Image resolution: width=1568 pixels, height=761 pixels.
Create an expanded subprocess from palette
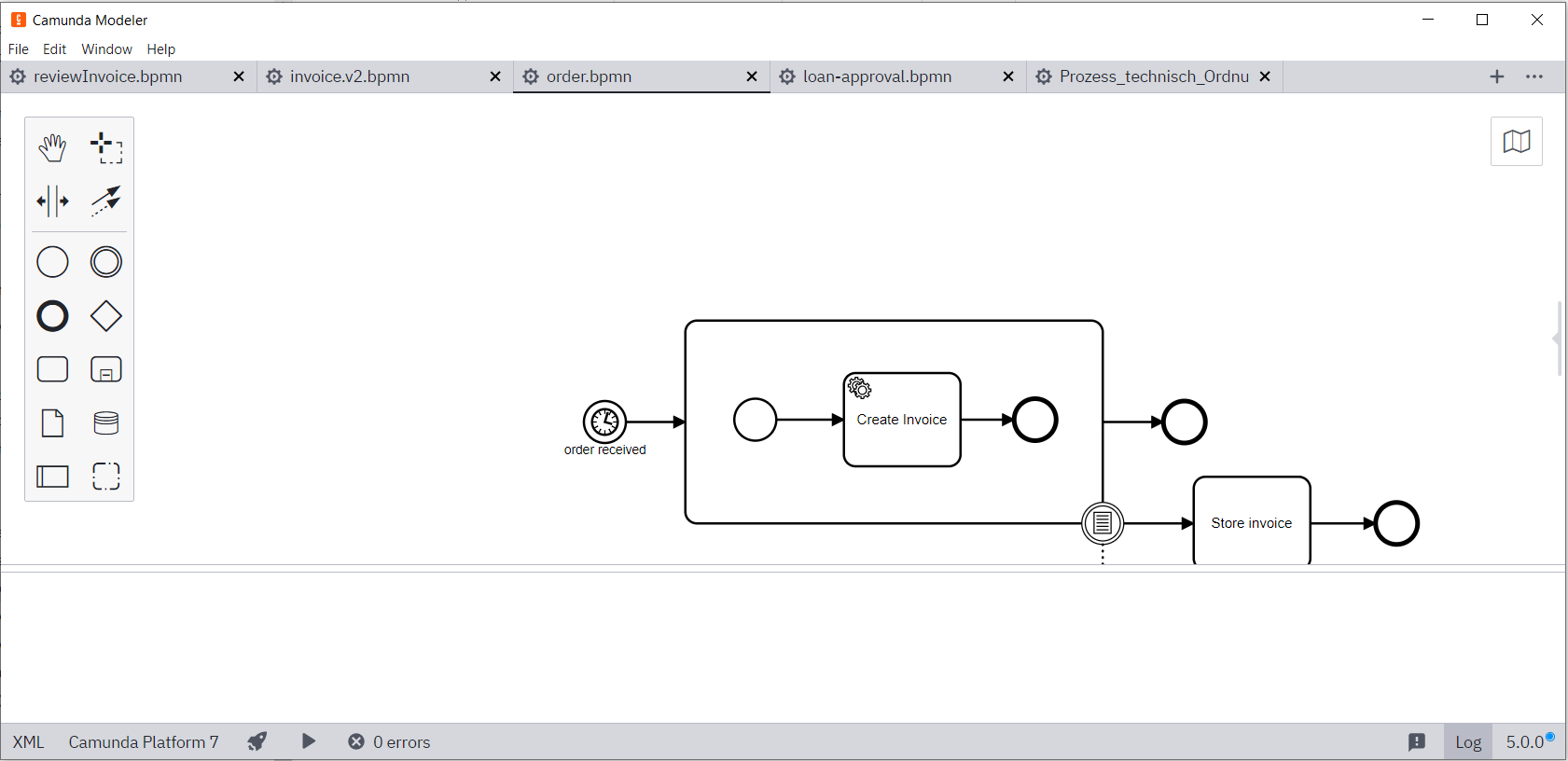click(x=106, y=370)
